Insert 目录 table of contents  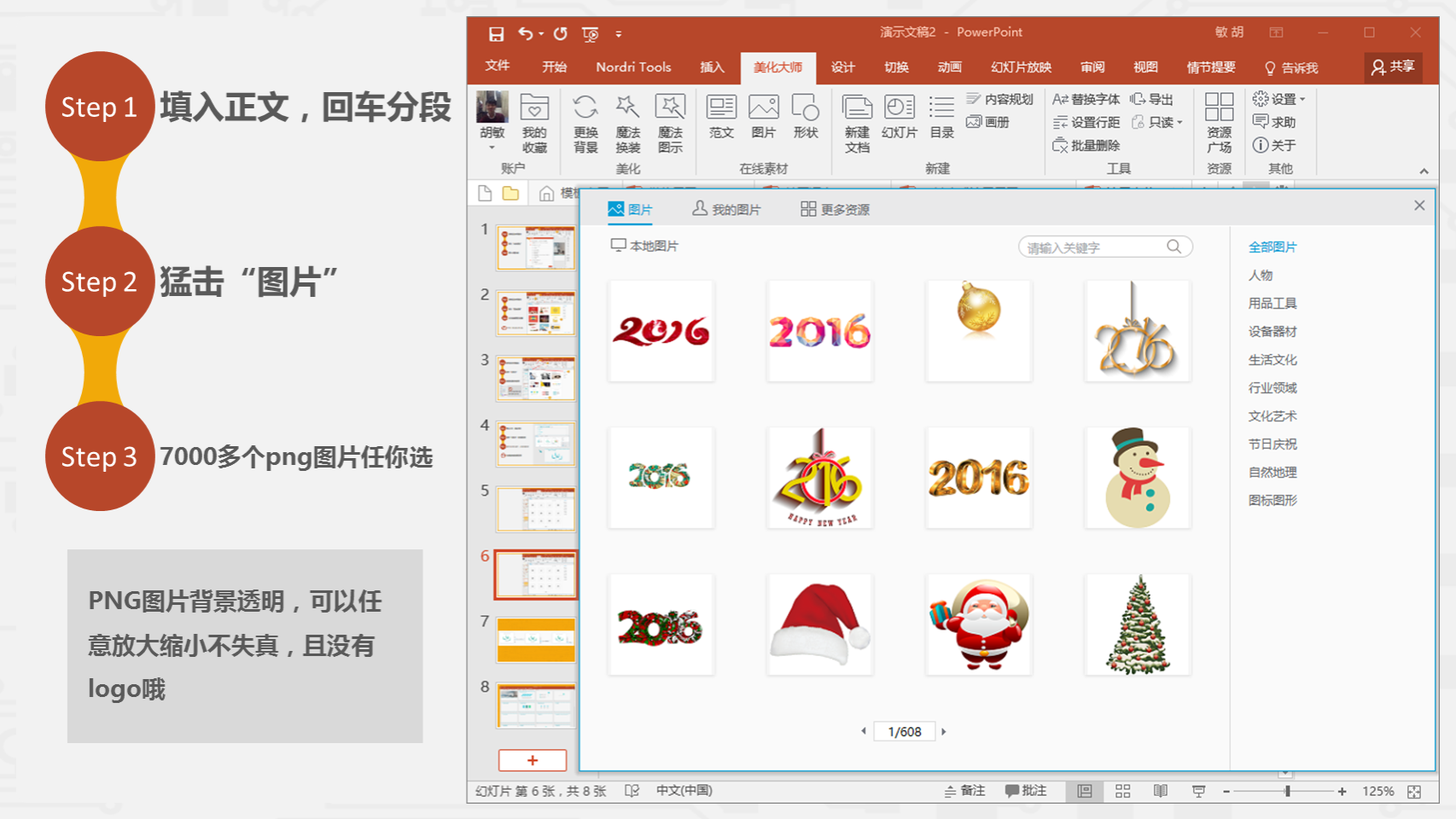pos(942,117)
